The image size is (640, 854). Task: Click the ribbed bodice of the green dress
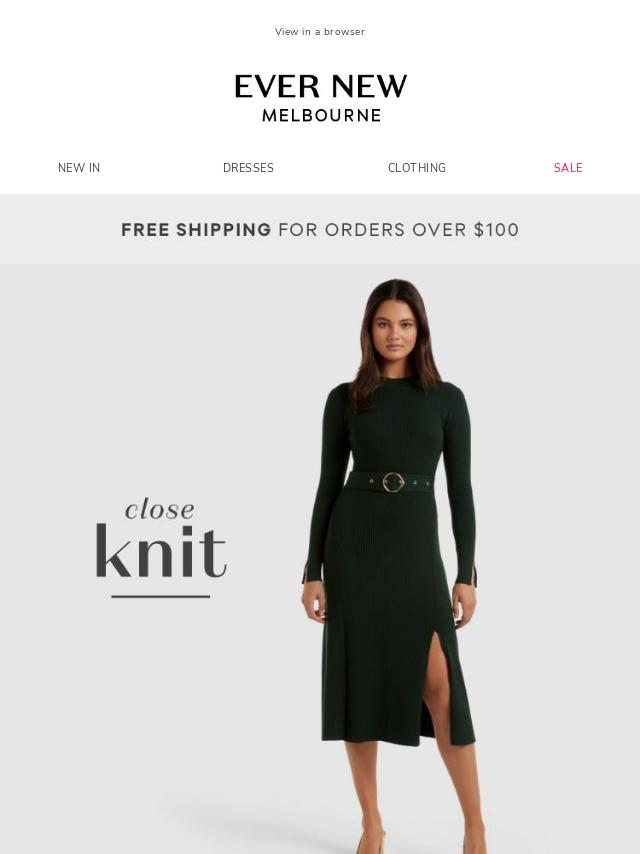click(397, 430)
